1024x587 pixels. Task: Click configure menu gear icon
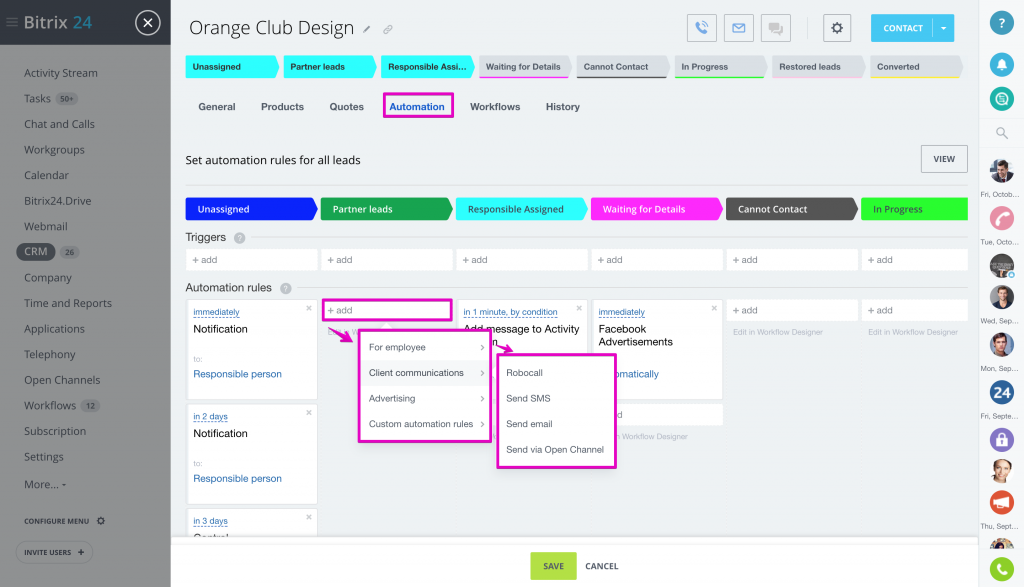point(101,521)
